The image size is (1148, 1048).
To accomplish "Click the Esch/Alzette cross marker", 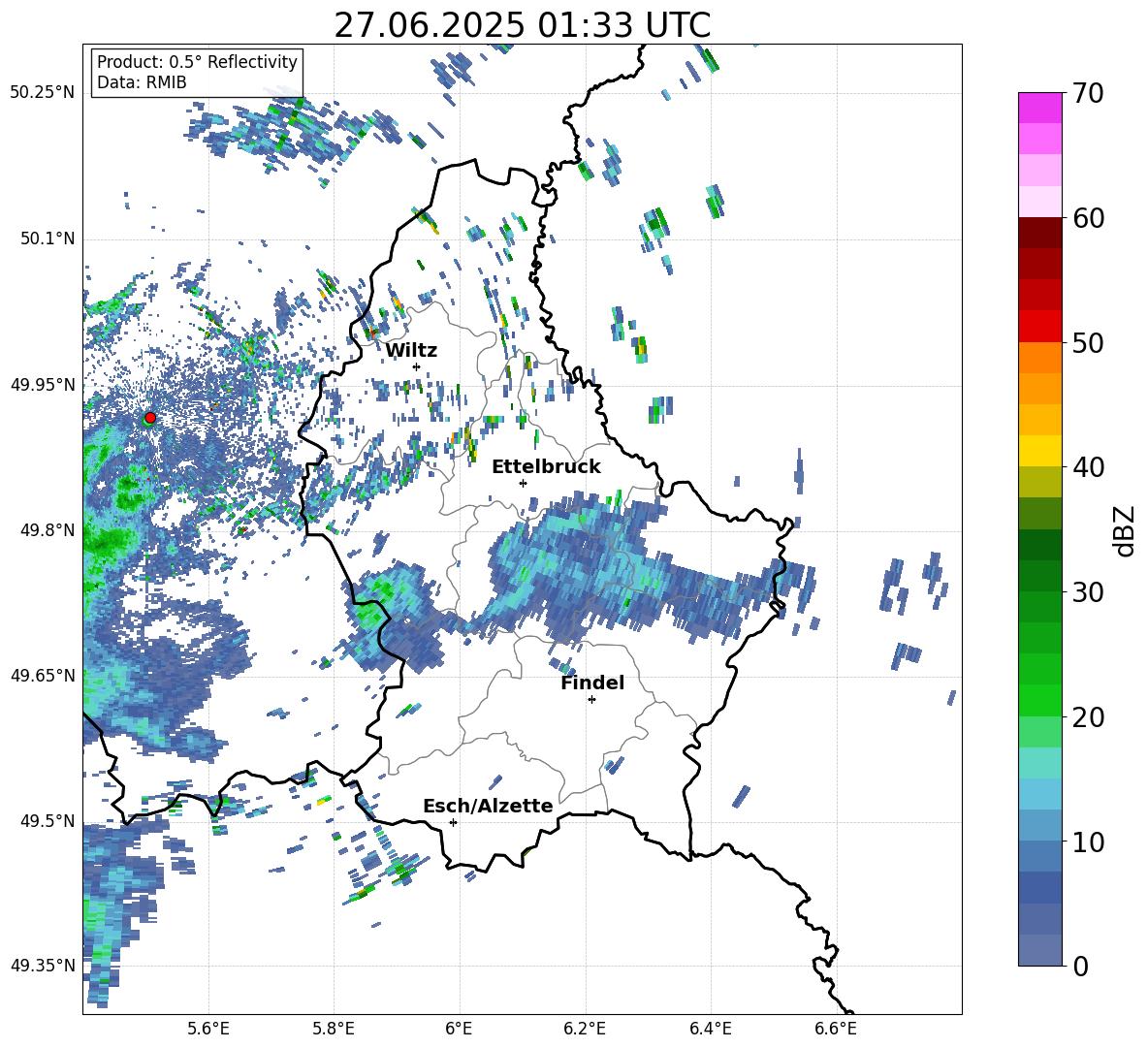I will pos(453,822).
